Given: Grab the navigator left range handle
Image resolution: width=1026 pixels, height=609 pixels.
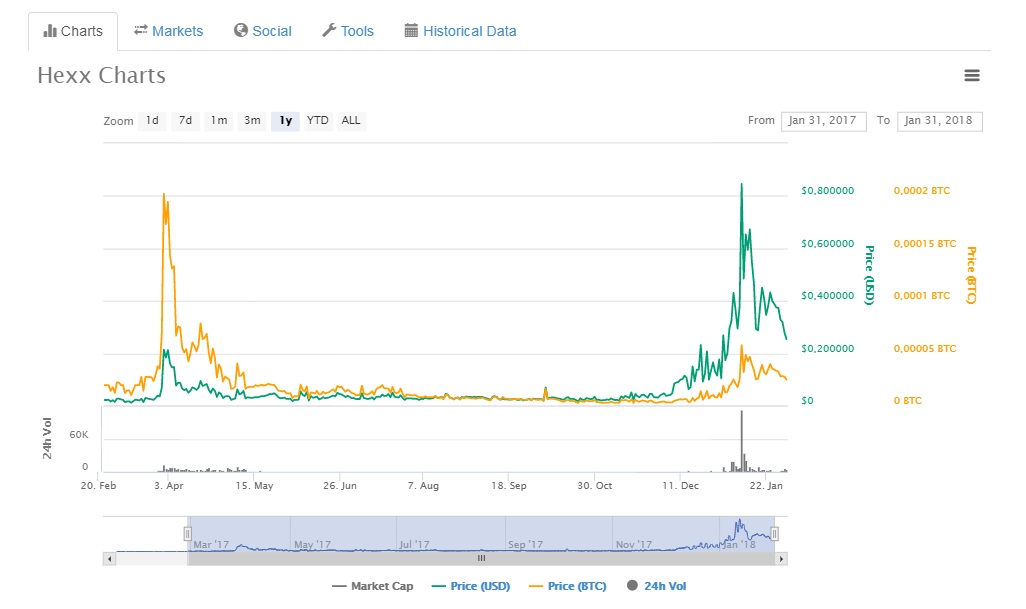Looking at the screenshot, I should (188, 534).
